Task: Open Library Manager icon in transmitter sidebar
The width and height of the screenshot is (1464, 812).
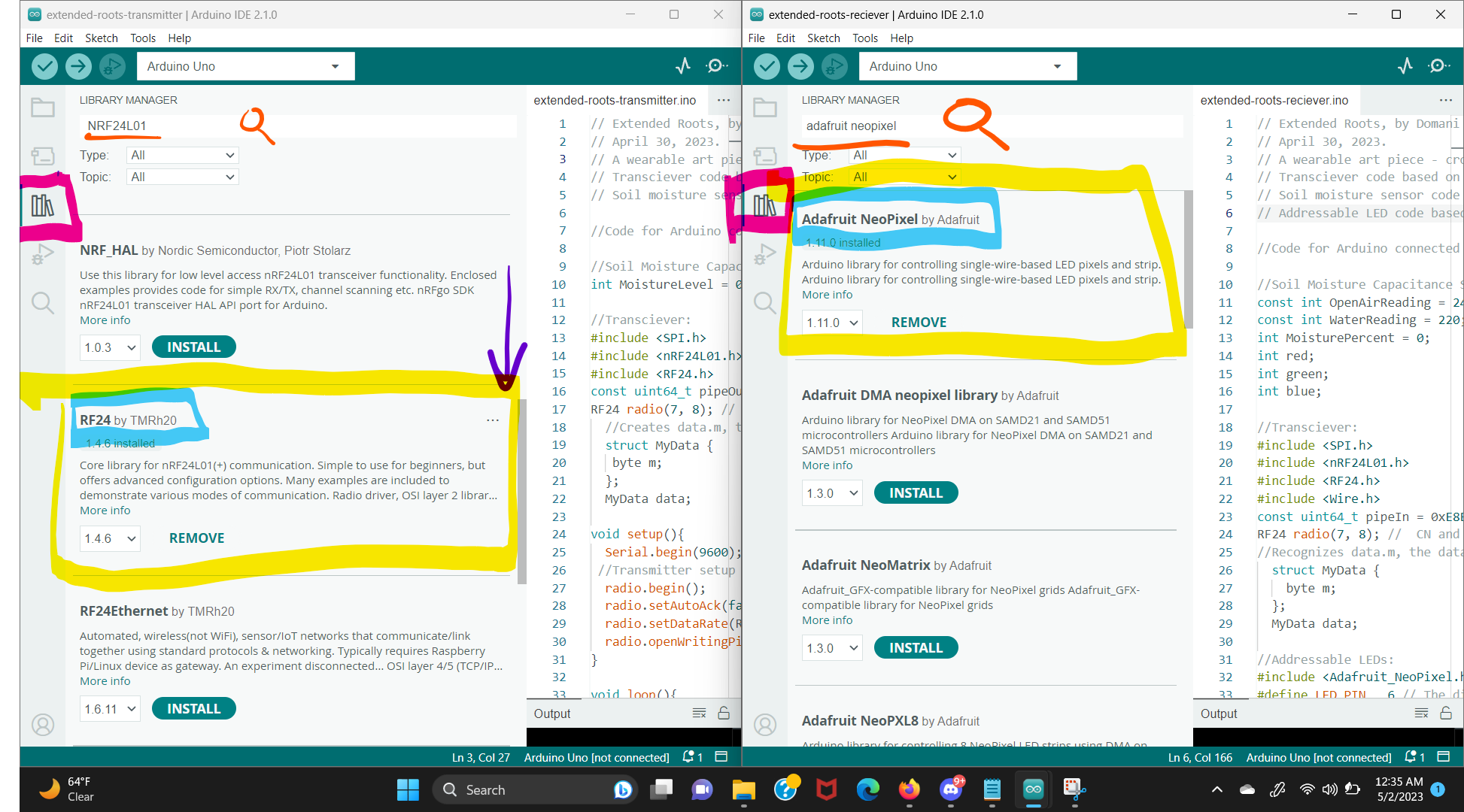Action: (x=43, y=205)
